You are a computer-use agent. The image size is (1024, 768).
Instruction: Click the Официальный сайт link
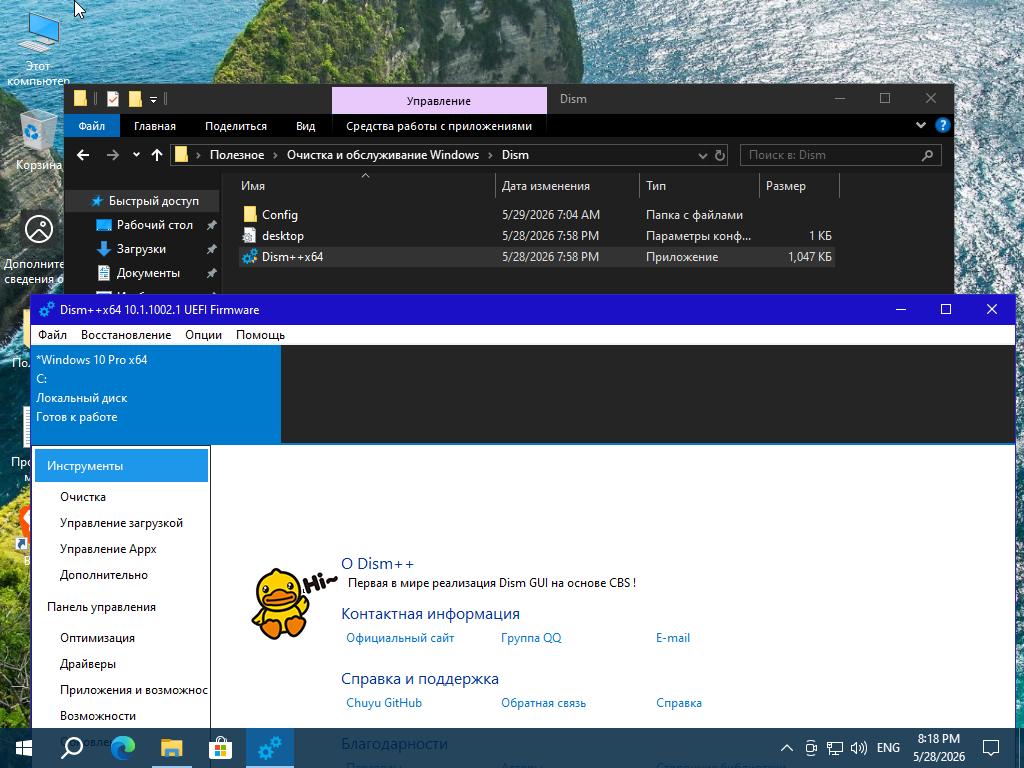click(x=400, y=638)
